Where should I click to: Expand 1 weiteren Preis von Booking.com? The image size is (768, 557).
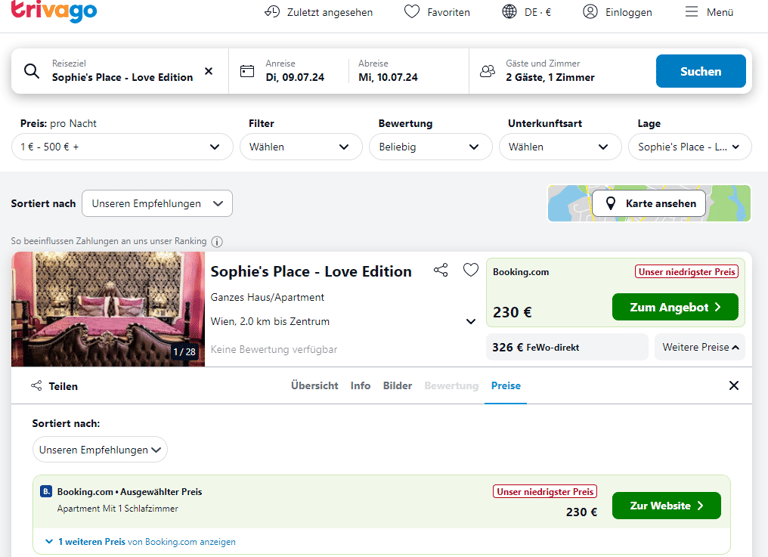pos(141,542)
